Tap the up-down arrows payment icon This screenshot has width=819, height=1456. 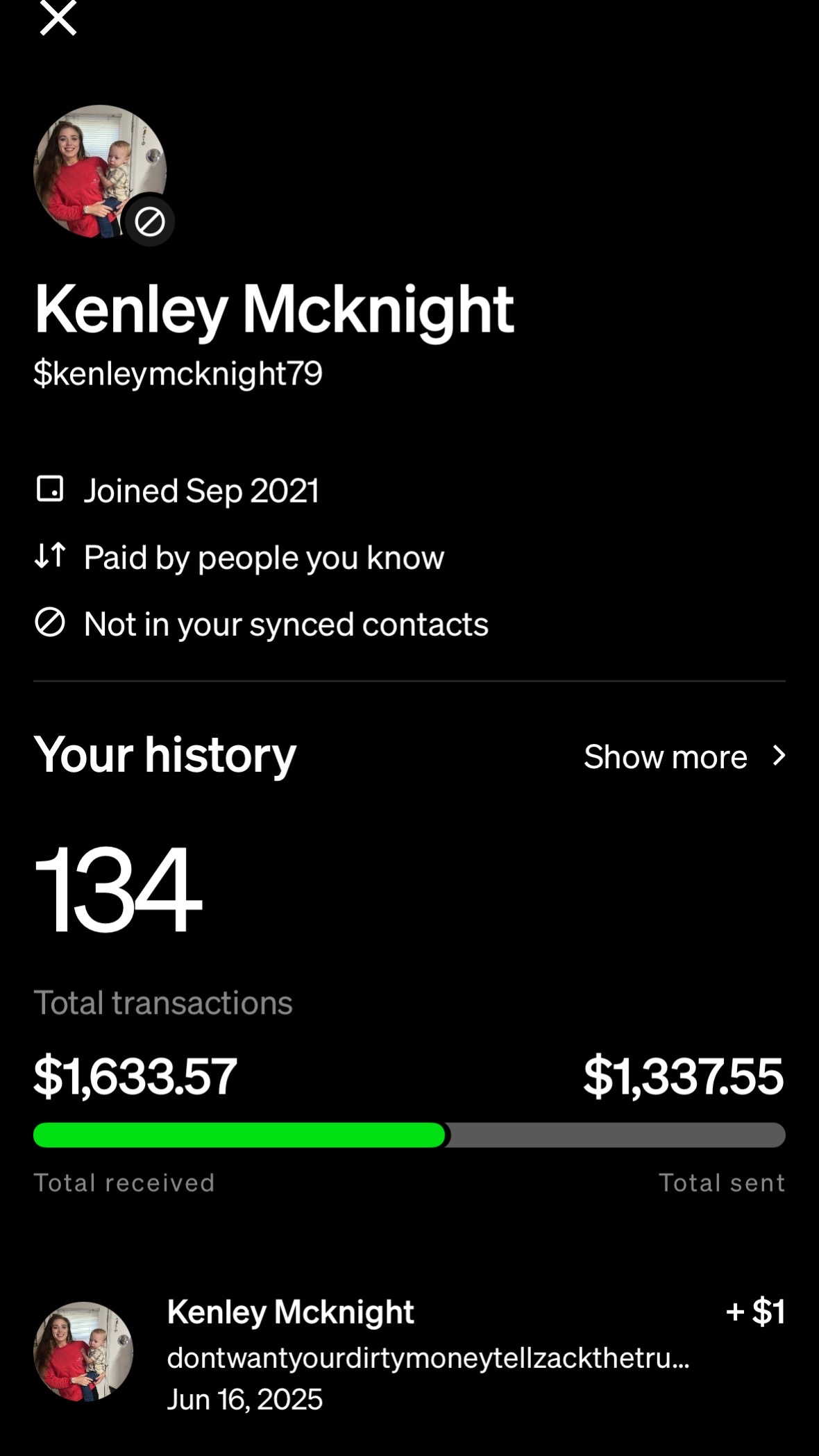50,556
